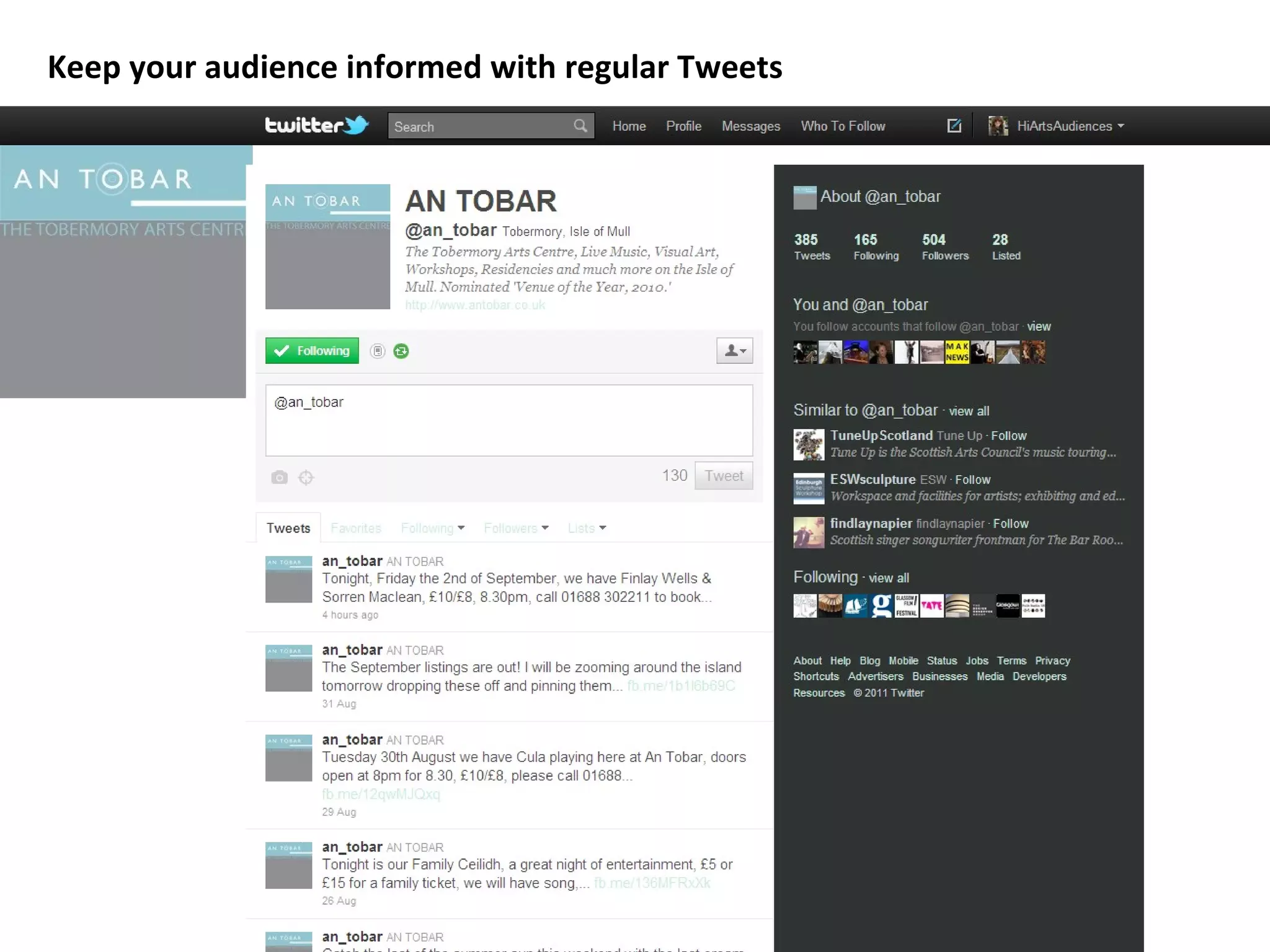
Task: Click the search magnifier icon
Action: click(580, 126)
